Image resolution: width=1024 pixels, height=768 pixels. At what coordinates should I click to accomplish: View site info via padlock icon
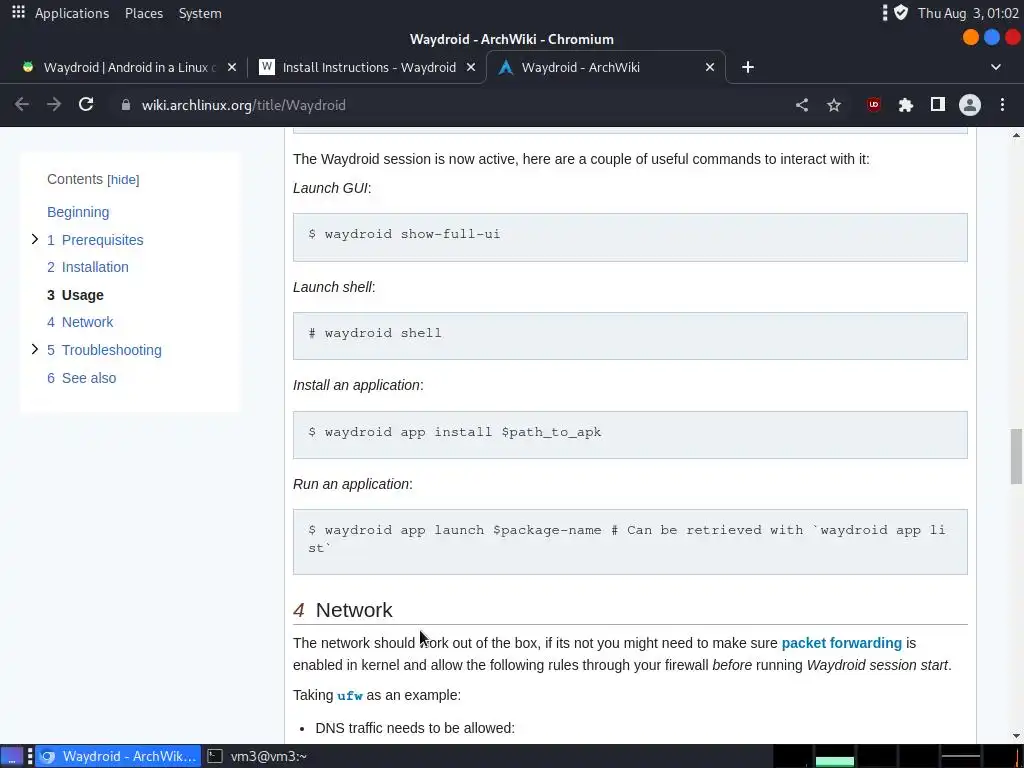coord(126,105)
